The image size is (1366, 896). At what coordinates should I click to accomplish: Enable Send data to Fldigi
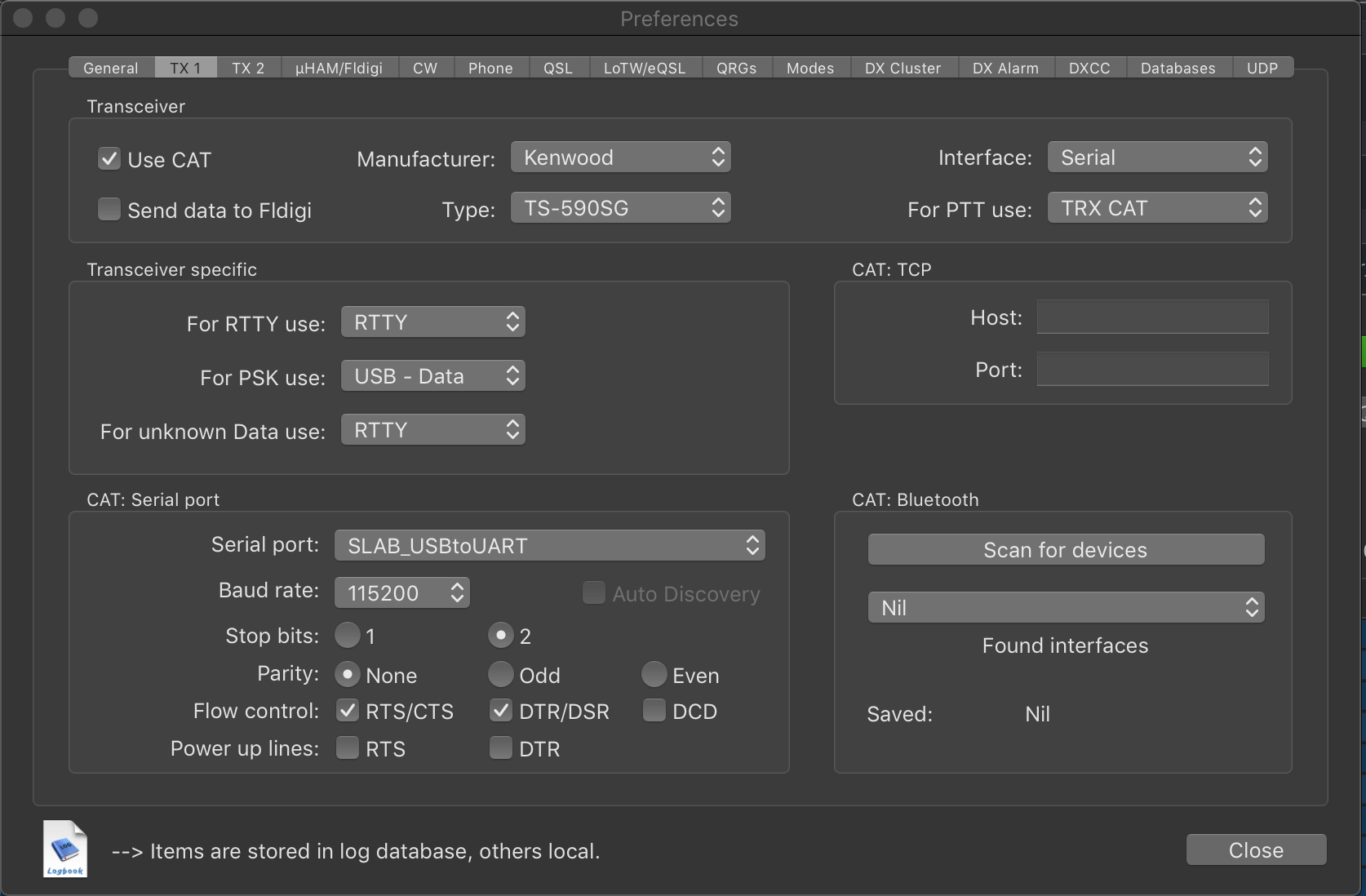click(x=109, y=210)
